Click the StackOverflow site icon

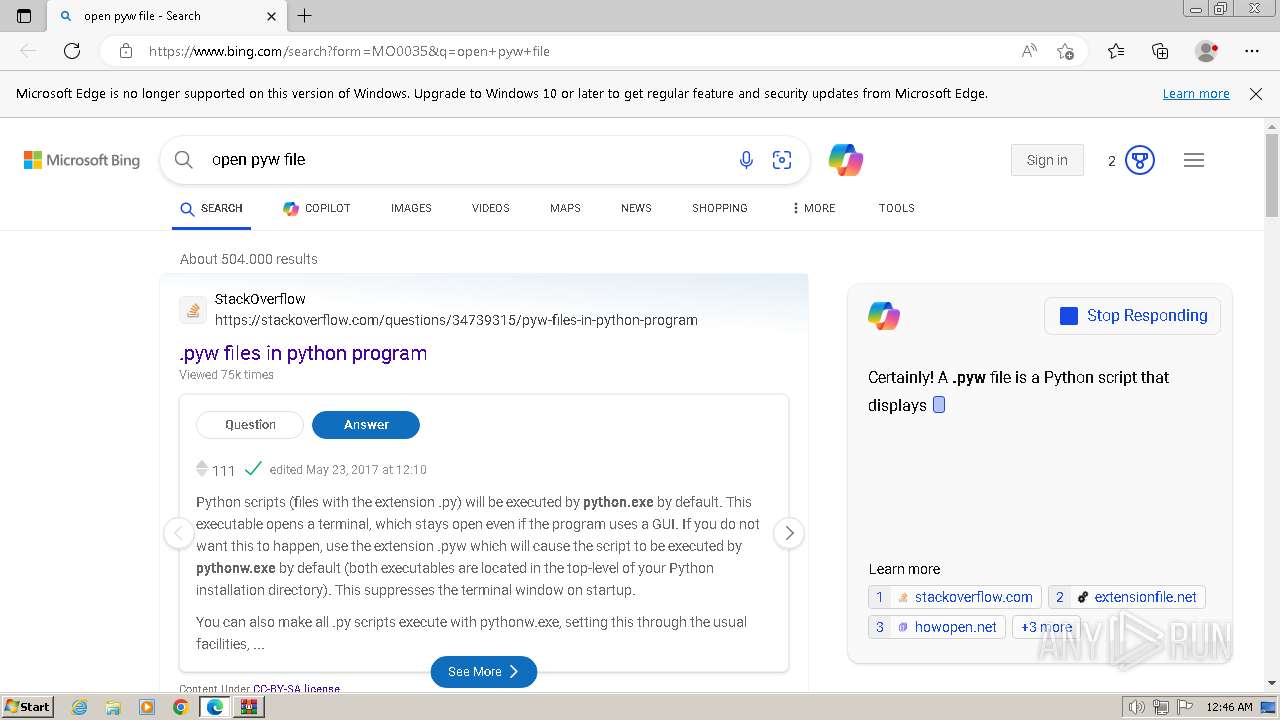pyautogui.click(x=193, y=310)
